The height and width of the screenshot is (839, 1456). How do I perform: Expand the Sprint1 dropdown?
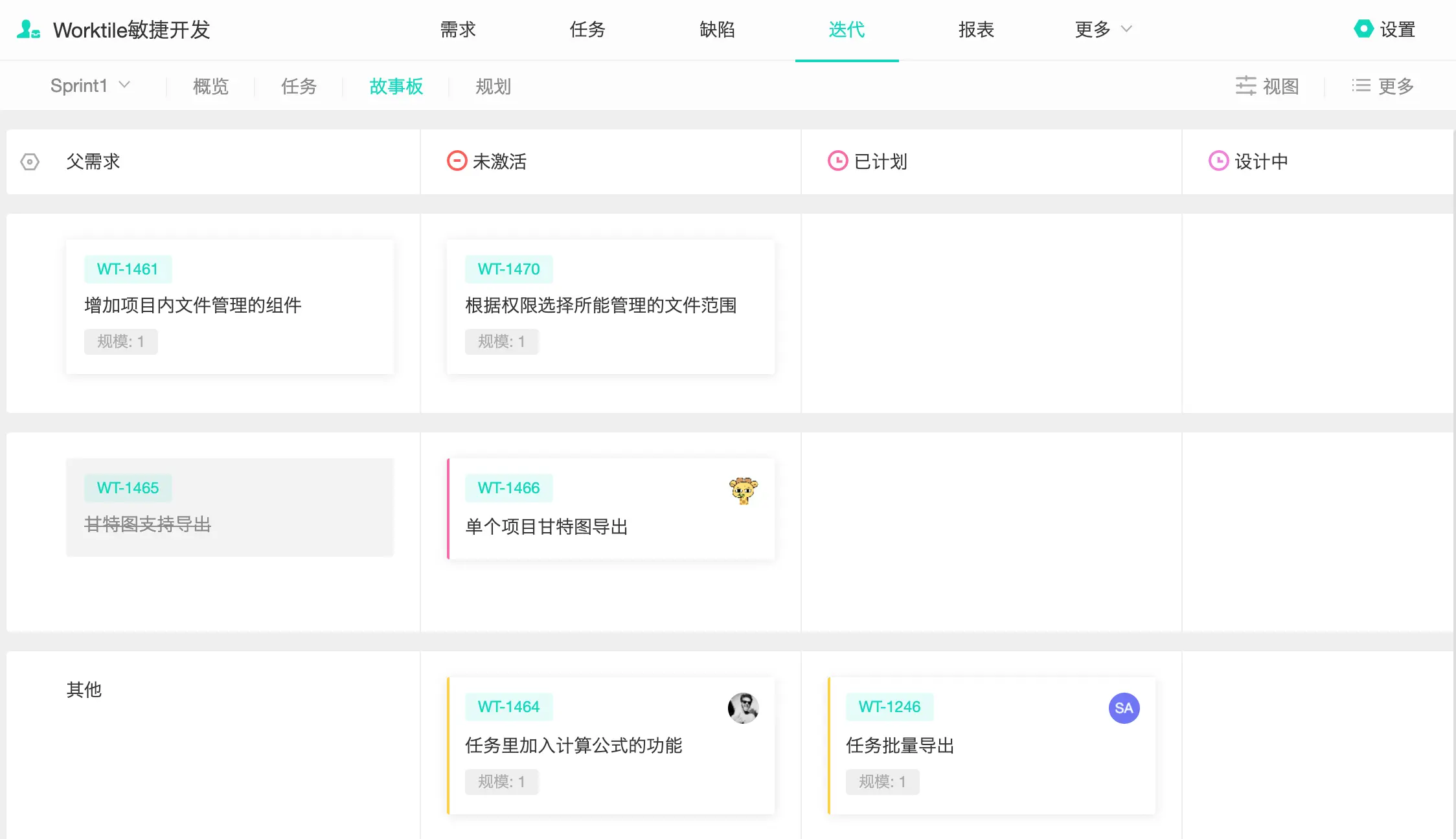click(91, 85)
